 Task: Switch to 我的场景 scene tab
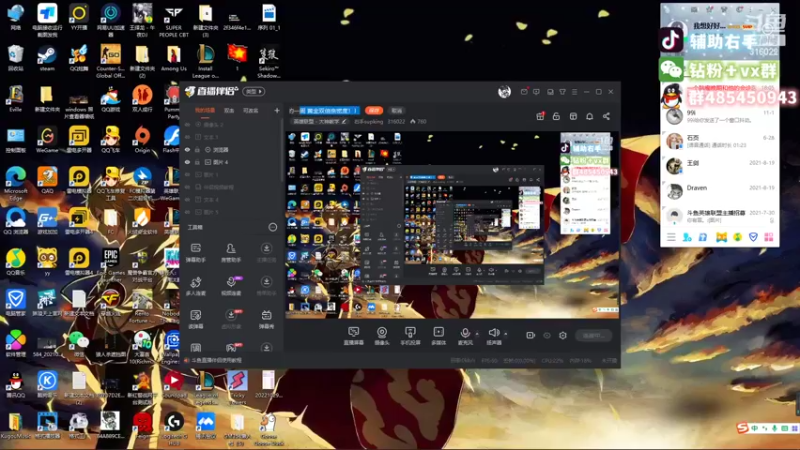[x=205, y=110]
